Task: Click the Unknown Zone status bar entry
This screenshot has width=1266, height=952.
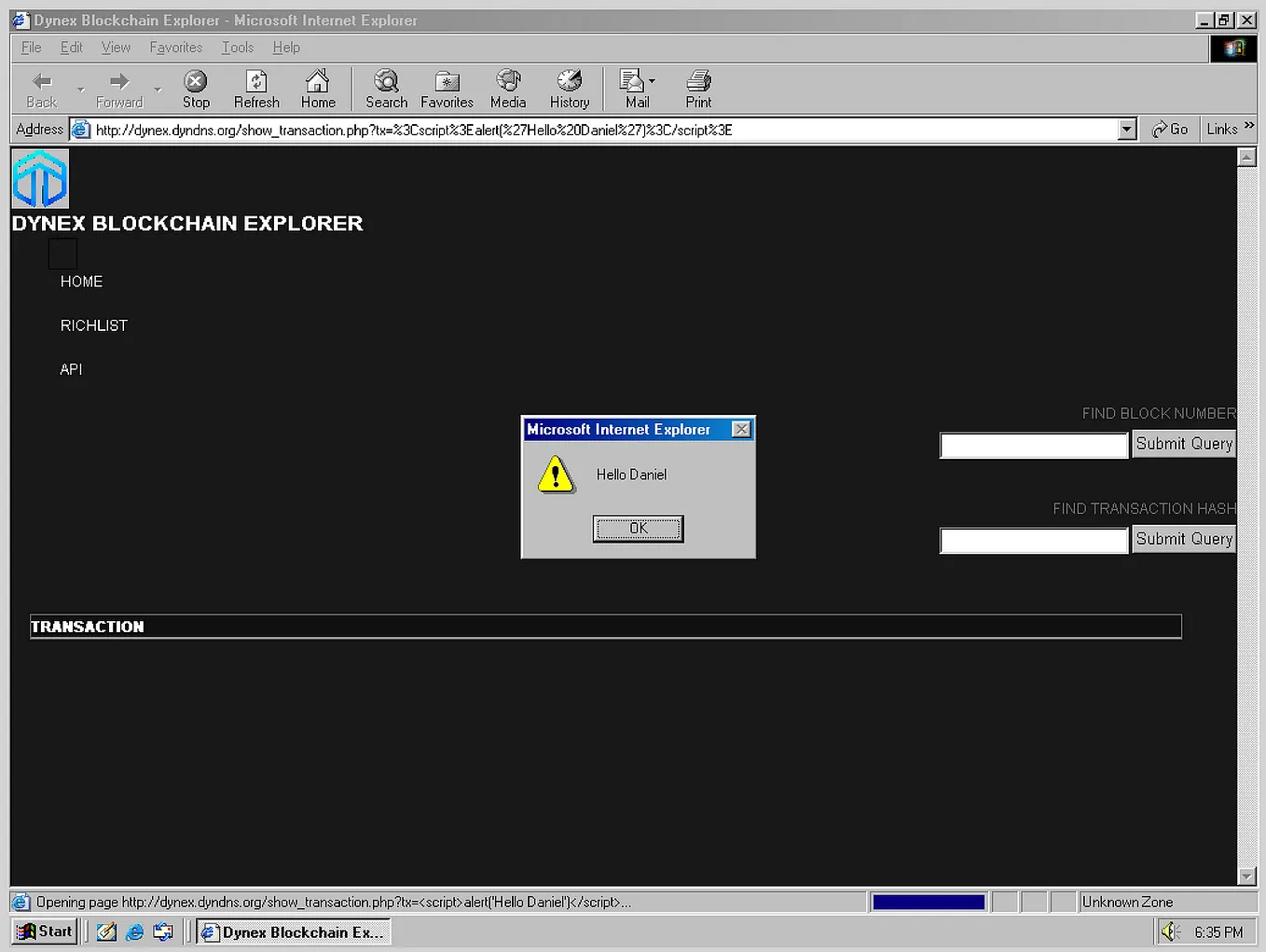Action: click(x=1127, y=902)
